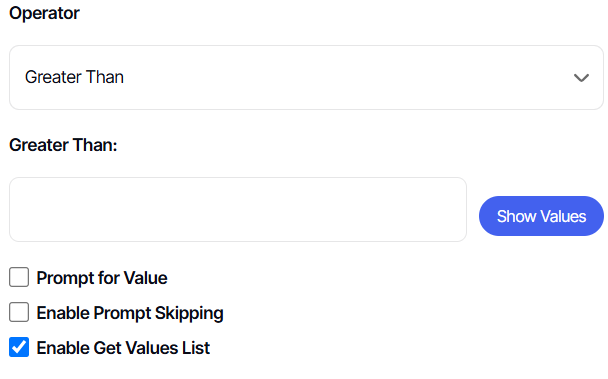Uncheck the Enable Get Values List checkbox

19,347
